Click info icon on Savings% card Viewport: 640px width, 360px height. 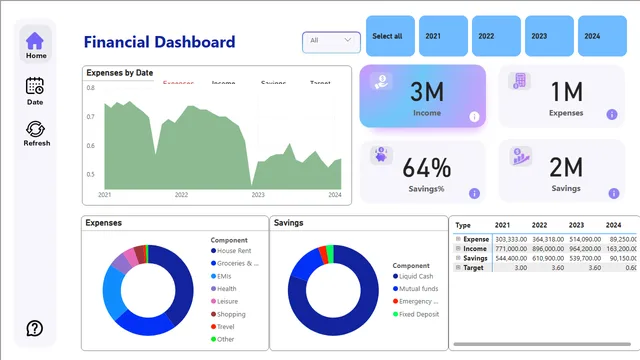click(x=474, y=193)
